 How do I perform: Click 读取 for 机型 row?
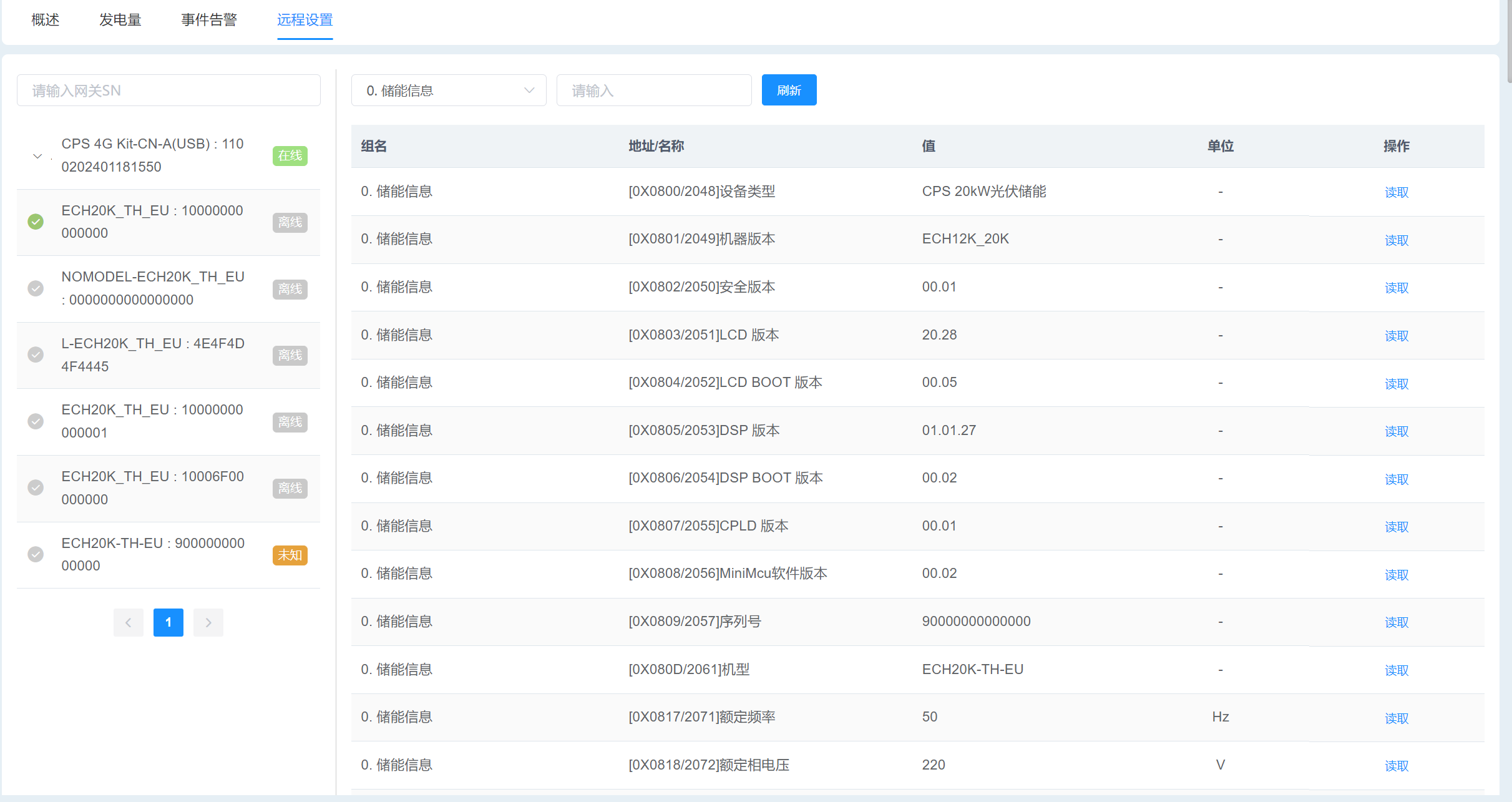[x=1397, y=670]
